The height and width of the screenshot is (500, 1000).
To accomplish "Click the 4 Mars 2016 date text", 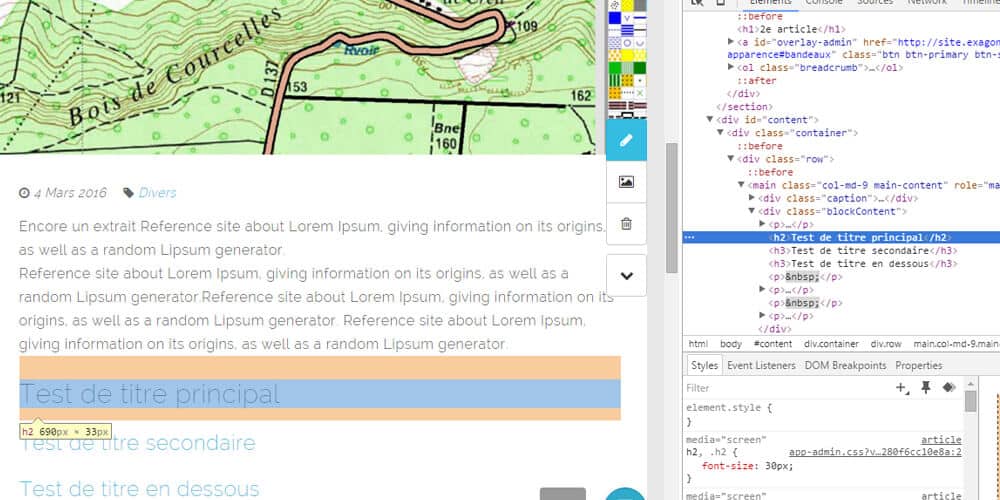I will pyautogui.click(x=70, y=193).
